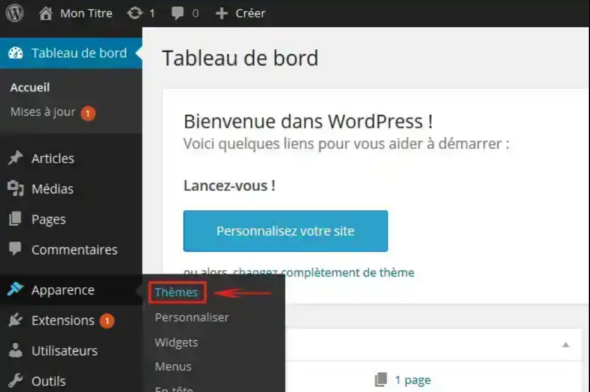Open the Médias menu

(52, 189)
